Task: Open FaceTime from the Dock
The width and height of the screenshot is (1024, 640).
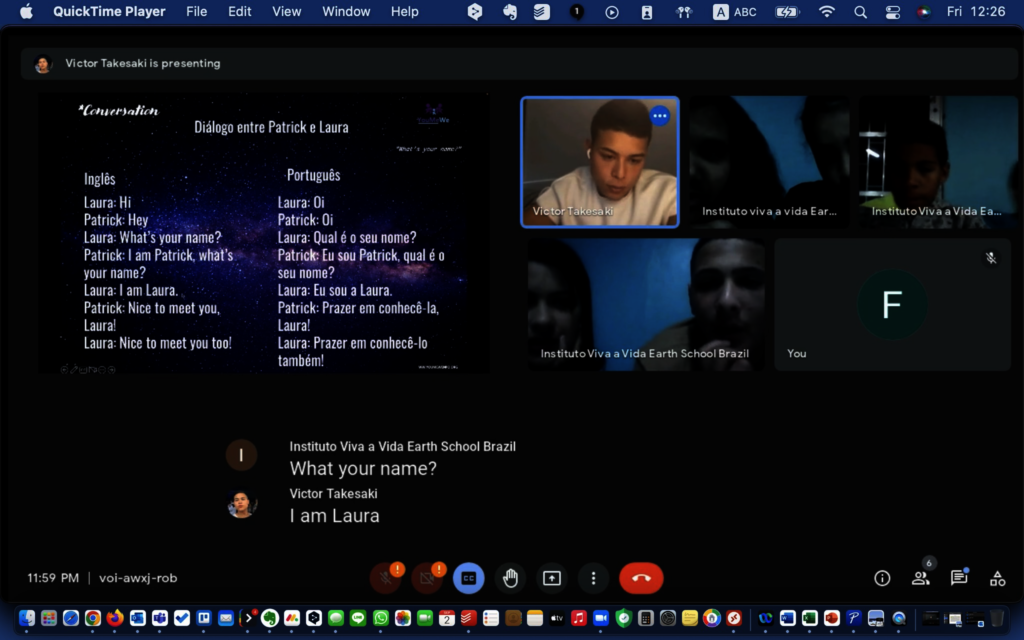Action: coord(424,618)
